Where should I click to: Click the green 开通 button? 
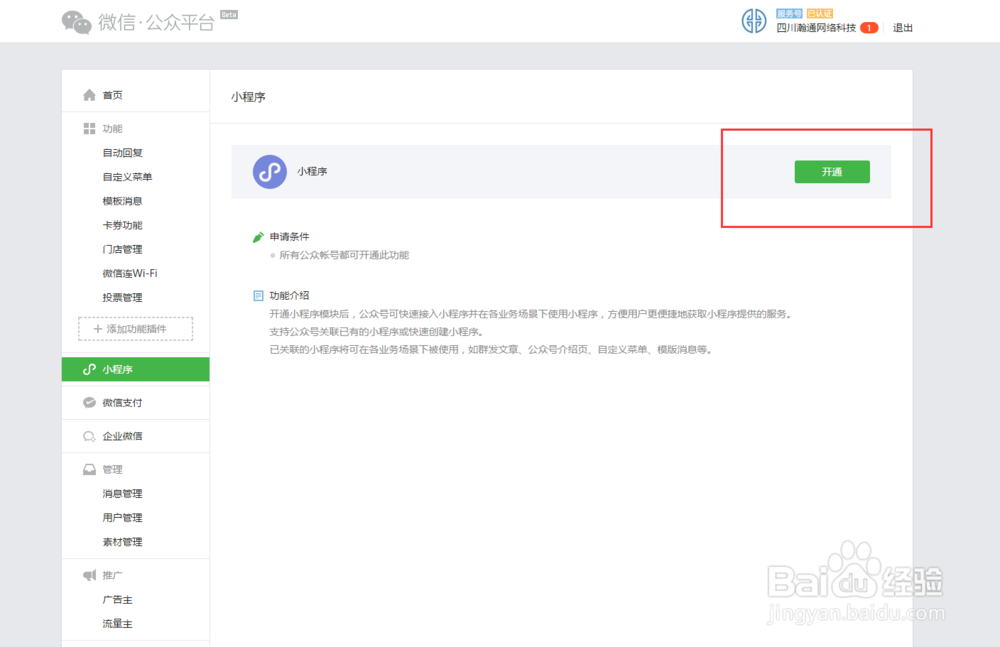coord(832,171)
